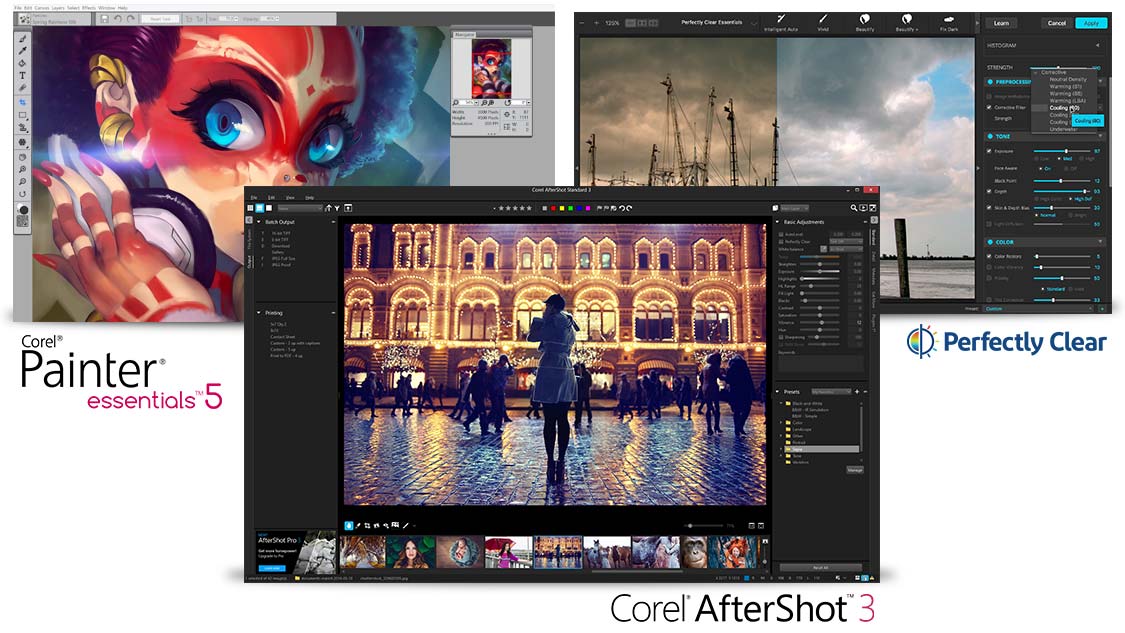Choose the Crop tool in Painter toolbox
1125x633 pixels.
[x=22, y=102]
